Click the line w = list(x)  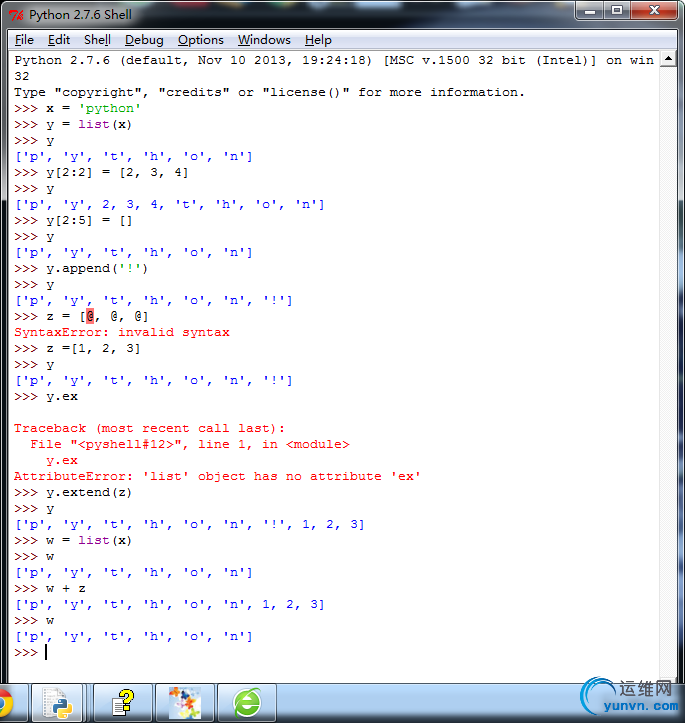pyautogui.click(x=73, y=540)
